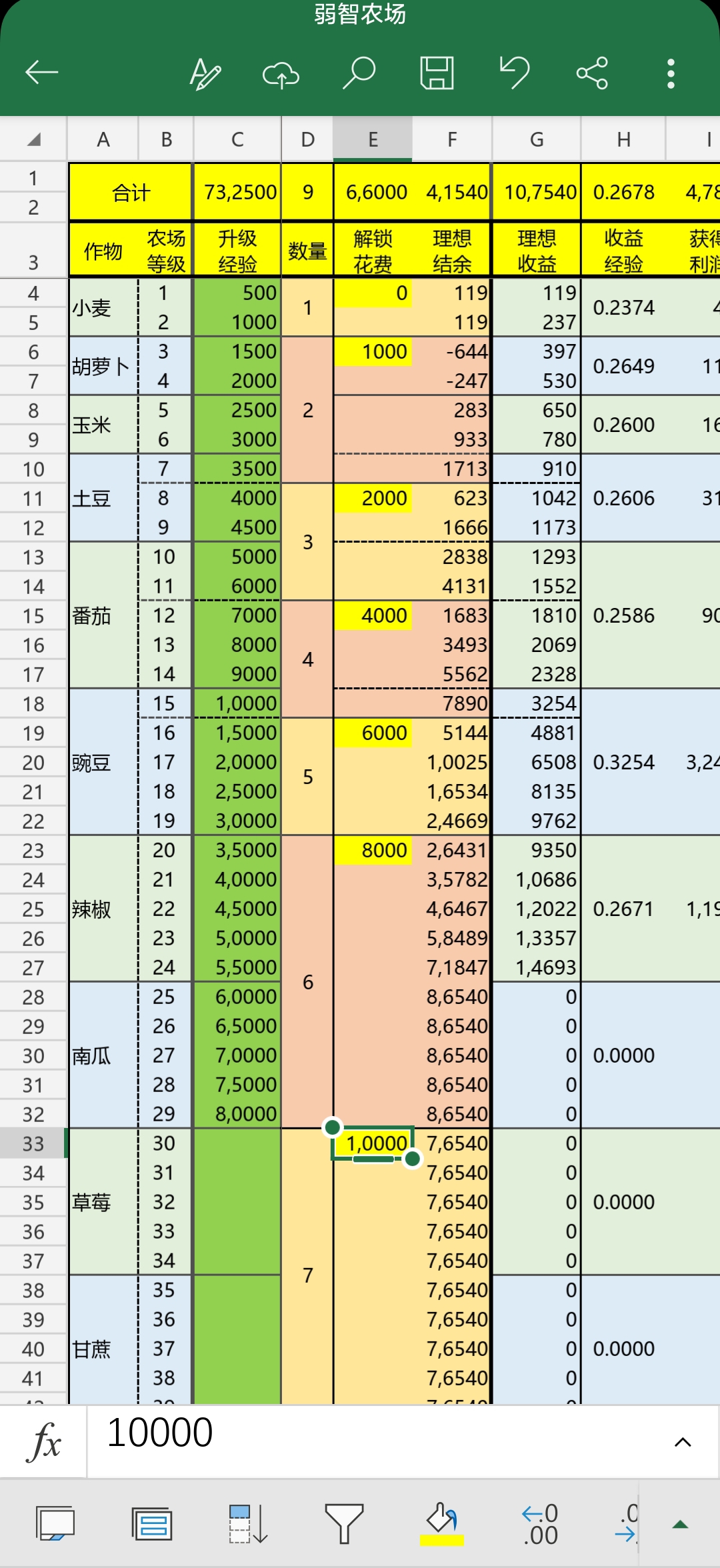Tap the cell showing 1,4693
720x1568 pixels.
point(537,968)
